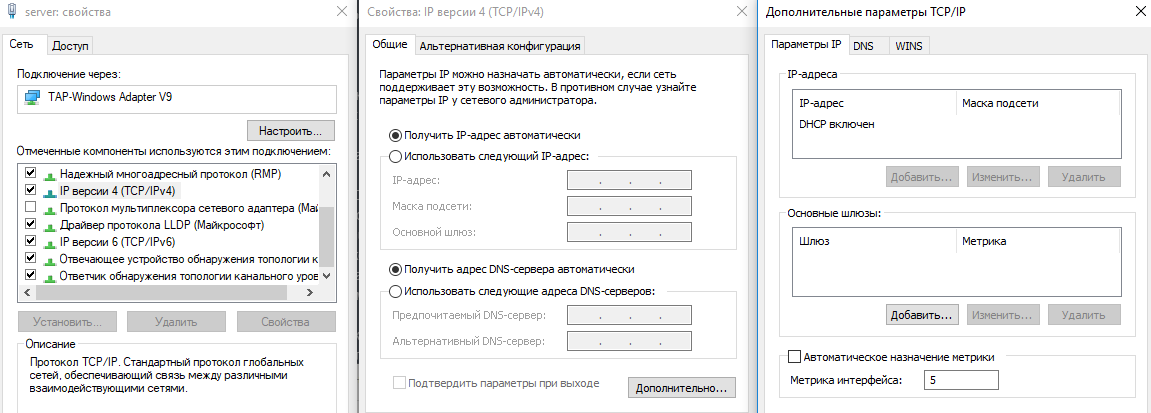Uncheck the IP версии 6 (TCP/IPv6) checkbox
Image resolution: width=1151 pixels, height=413 pixels.
[30, 241]
